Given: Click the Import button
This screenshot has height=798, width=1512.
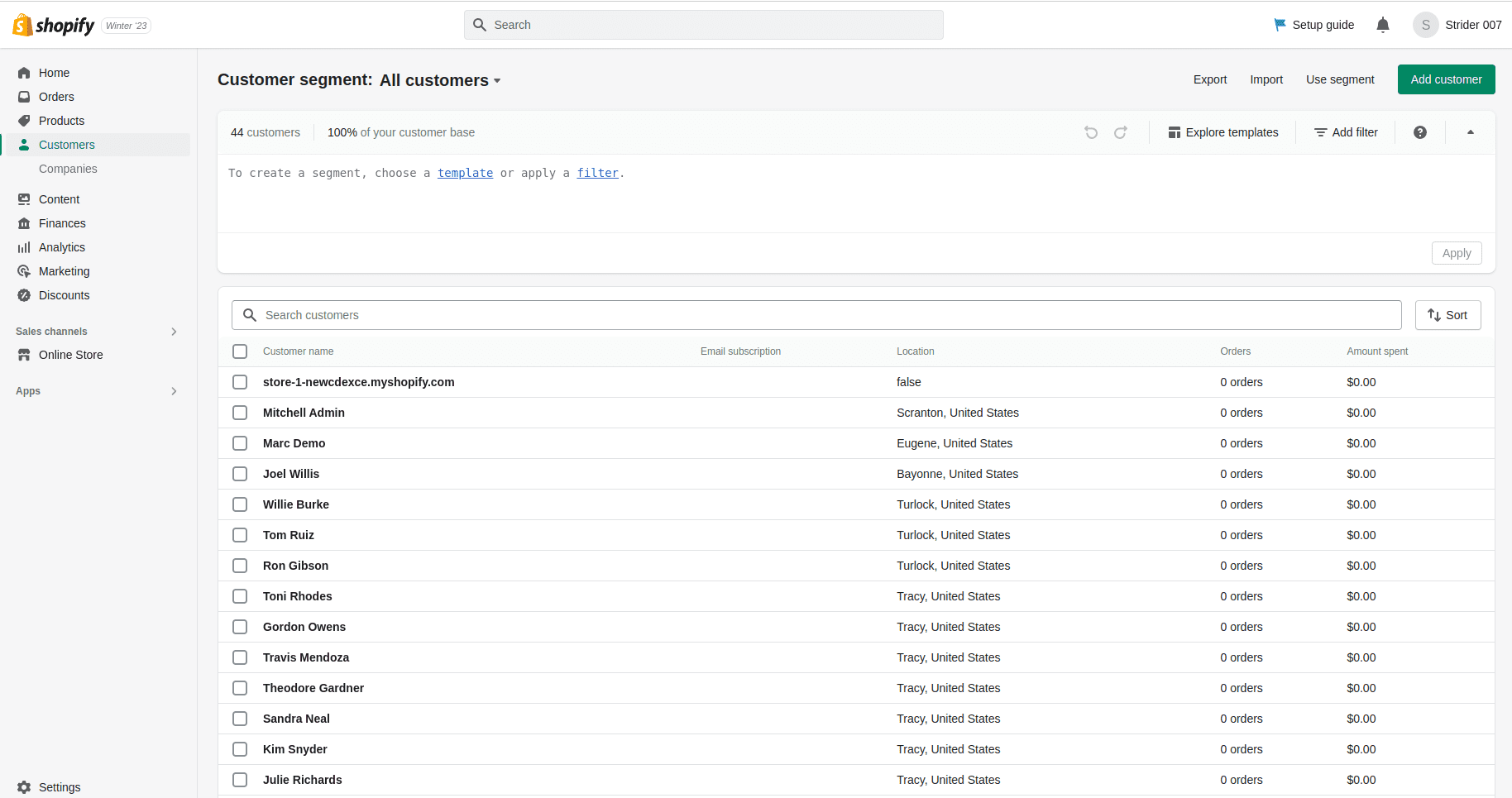Looking at the screenshot, I should pos(1266,79).
